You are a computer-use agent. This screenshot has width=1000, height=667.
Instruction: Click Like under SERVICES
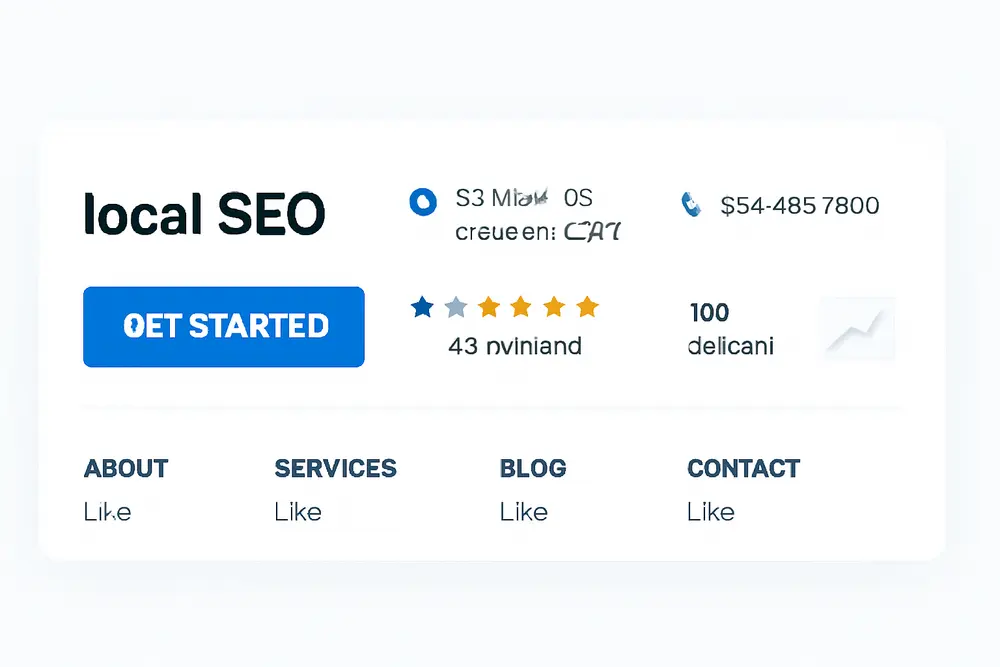298,512
